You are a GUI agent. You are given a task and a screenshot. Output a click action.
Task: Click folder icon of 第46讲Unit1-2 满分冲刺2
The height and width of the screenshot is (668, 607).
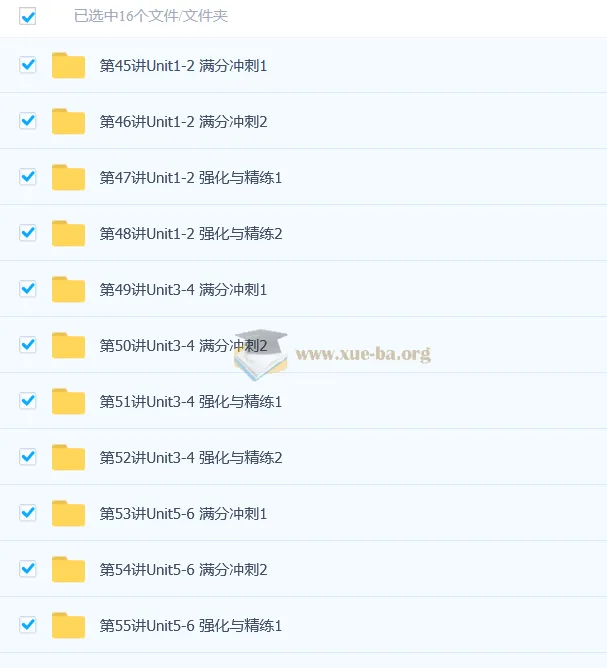coord(68,121)
